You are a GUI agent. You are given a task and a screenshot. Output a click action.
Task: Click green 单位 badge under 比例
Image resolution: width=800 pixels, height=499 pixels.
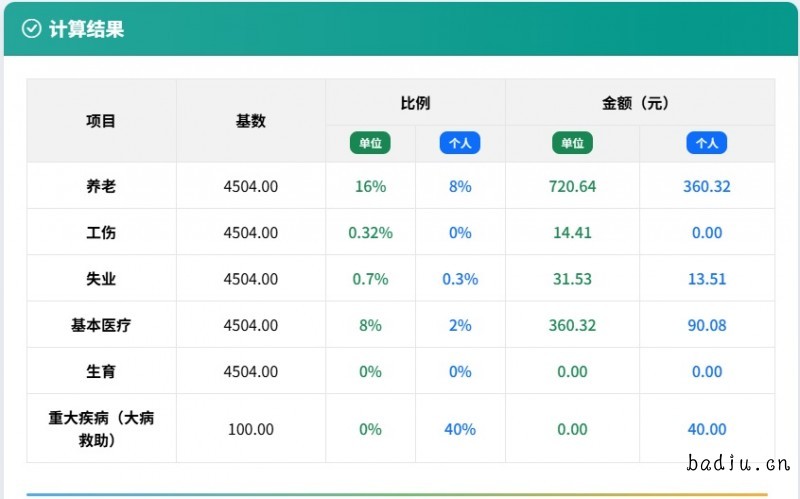coord(370,143)
